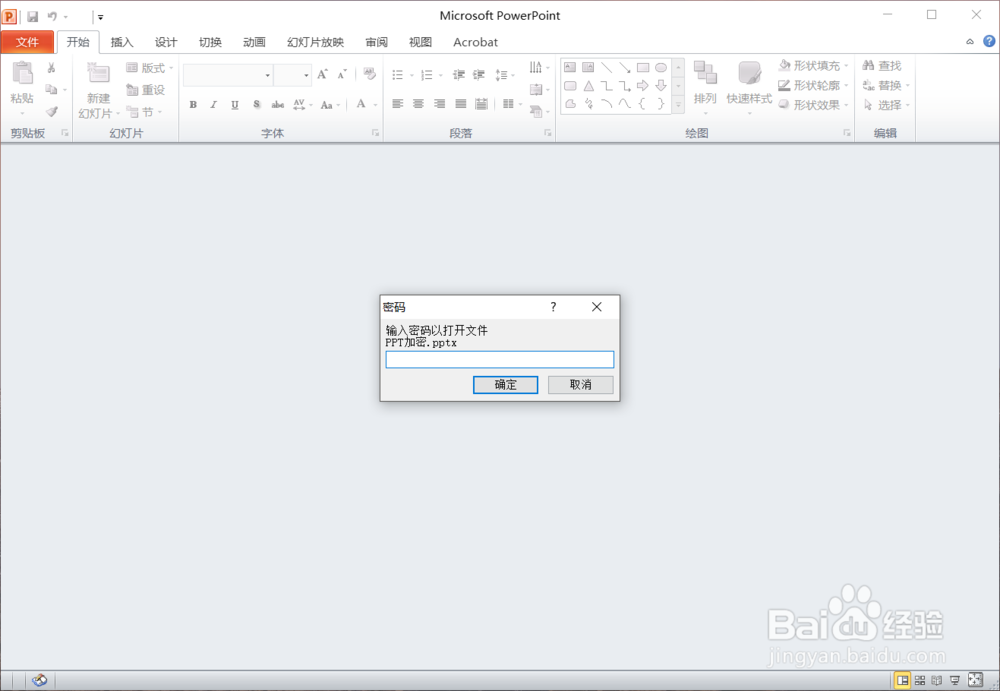The width and height of the screenshot is (1000, 691).
Task: Switch to the Insert tab
Action: click(x=122, y=42)
